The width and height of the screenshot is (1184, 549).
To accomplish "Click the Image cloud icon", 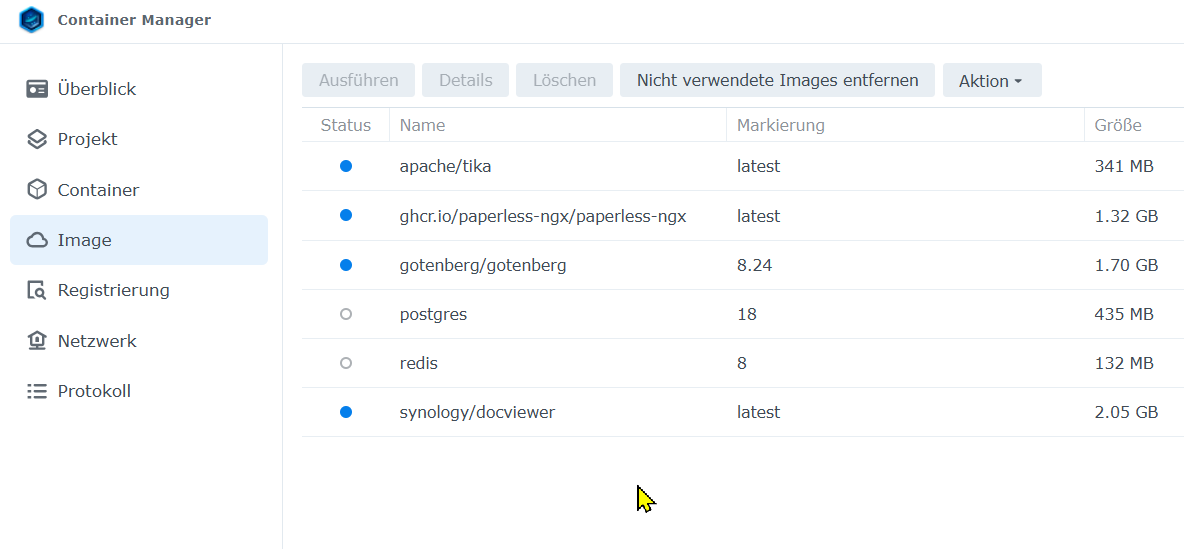I will 37,240.
